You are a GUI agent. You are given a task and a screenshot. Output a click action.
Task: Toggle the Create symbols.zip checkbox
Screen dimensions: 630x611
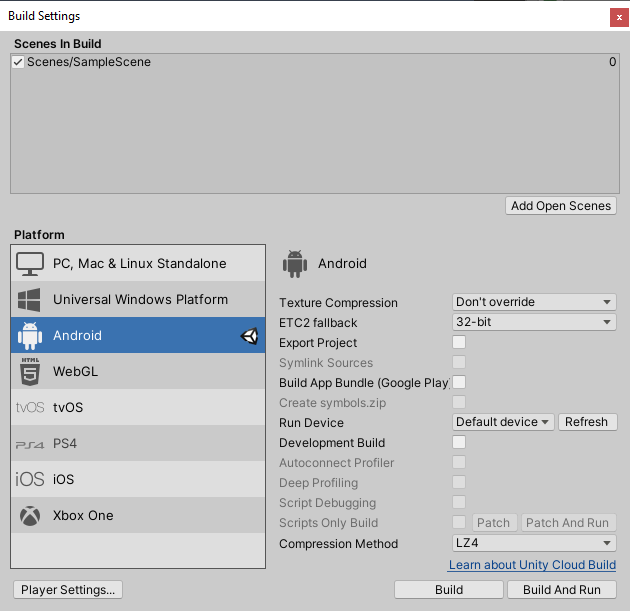pyautogui.click(x=459, y=402)
